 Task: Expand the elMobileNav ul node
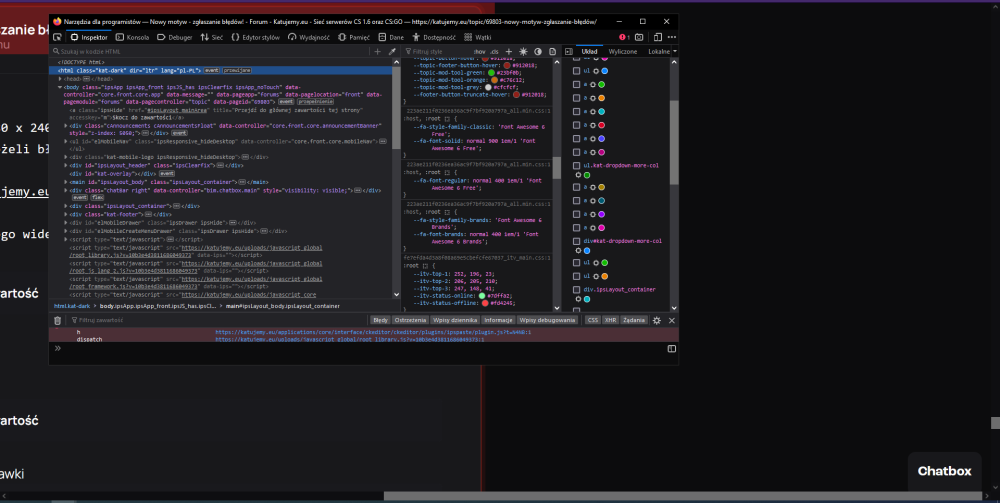pos(66,141)
